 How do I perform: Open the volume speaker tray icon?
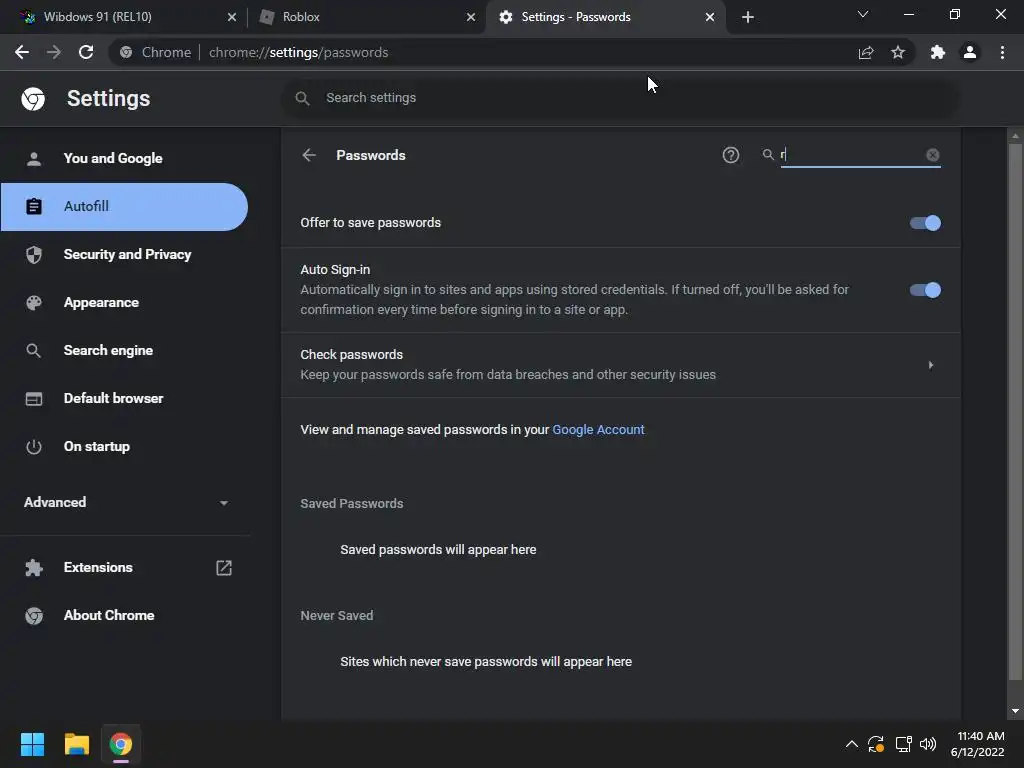tap(928, 744)
